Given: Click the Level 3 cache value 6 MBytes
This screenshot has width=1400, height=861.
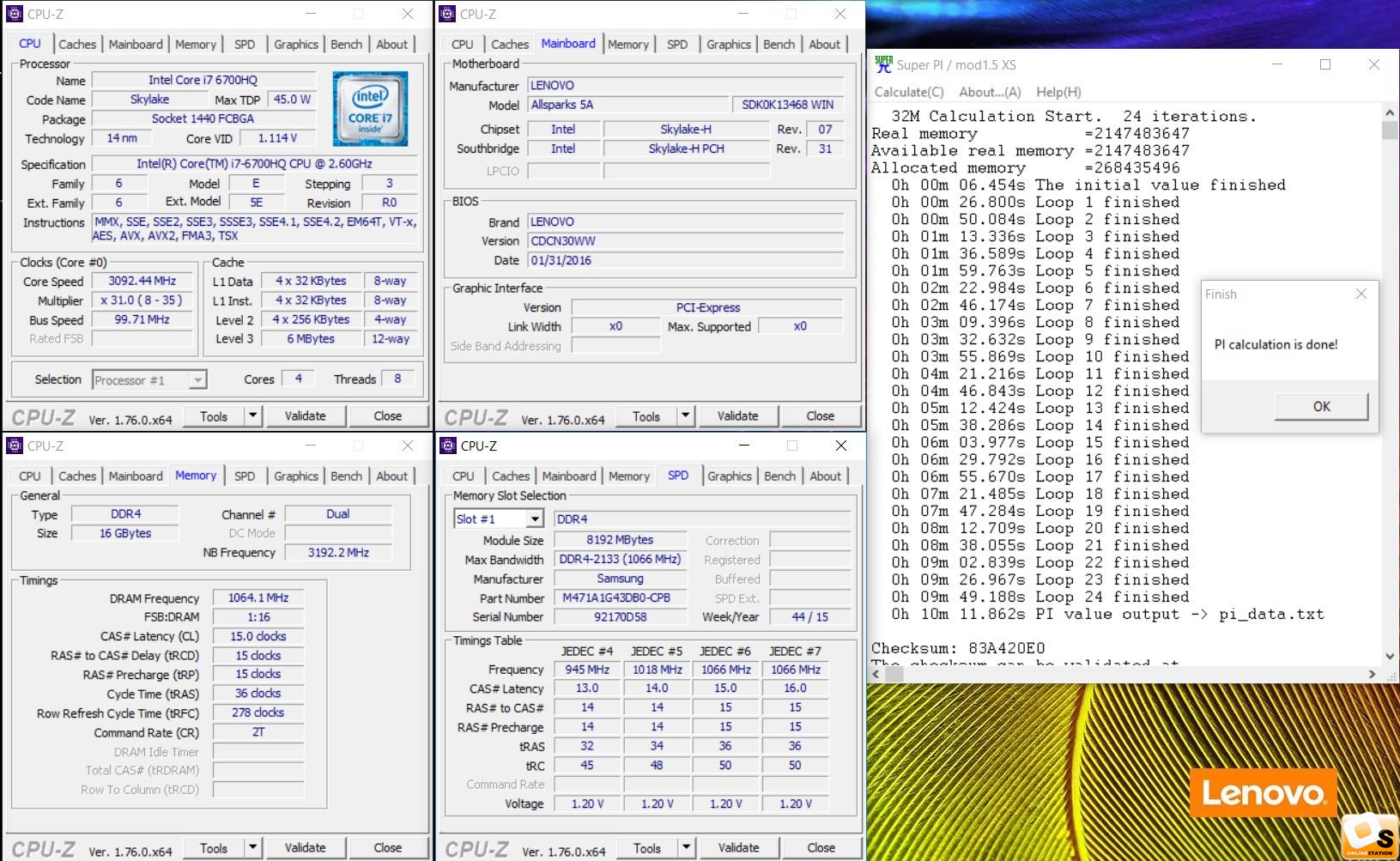Looking at the screenshot, I should [311, 338].
